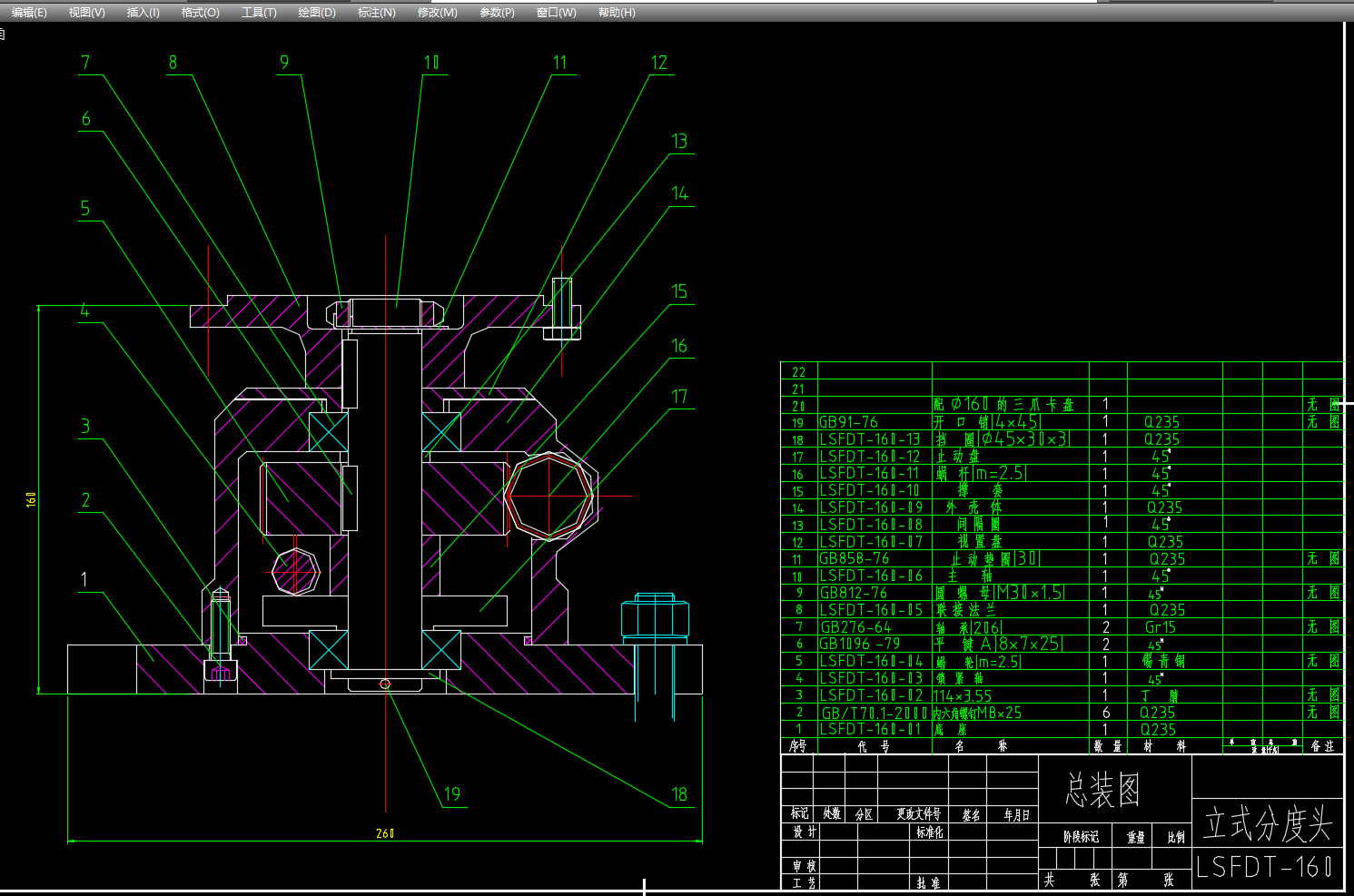Viewport: 1354px width, 896px height.
Task: Open the 参数(P) menu
Action: pyautogui.click(x=497, y=13)
